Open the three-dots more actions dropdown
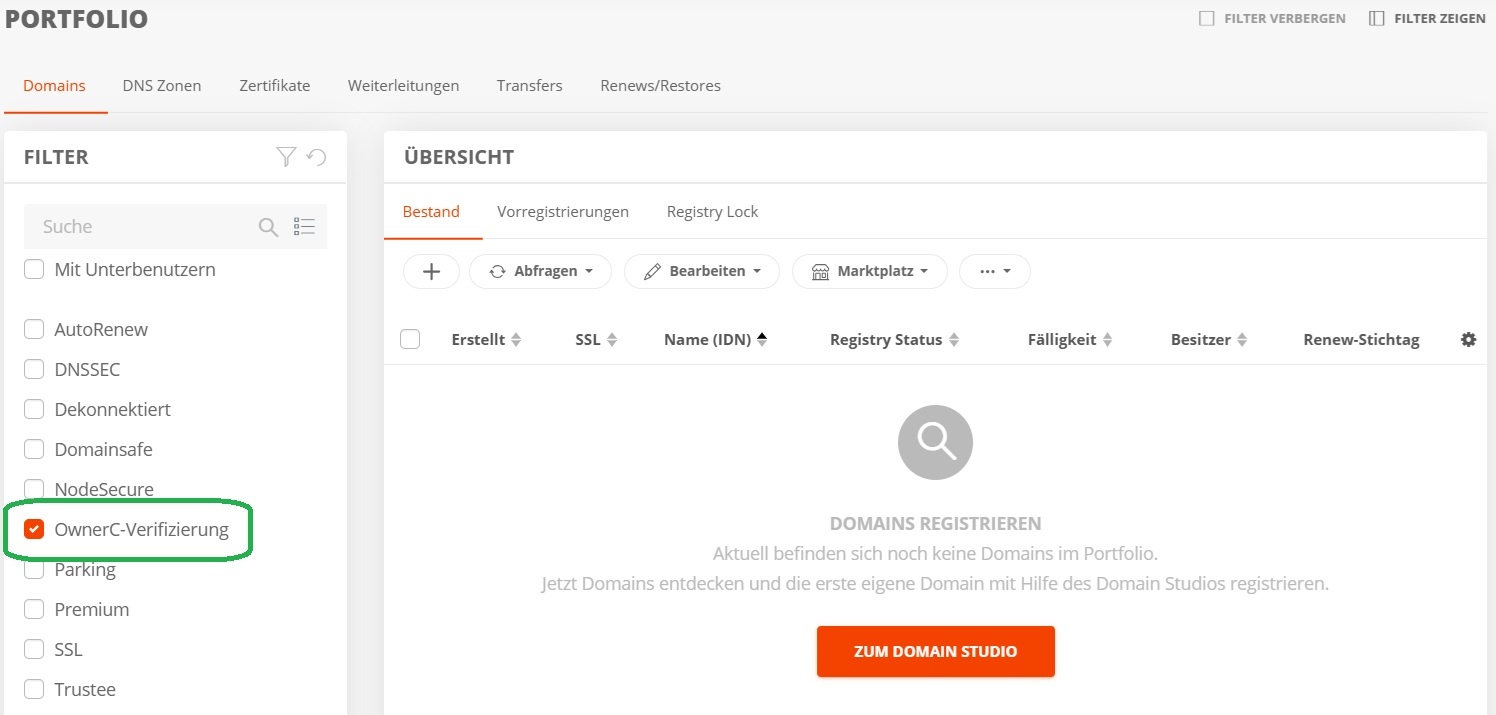The width and height of the screenshot is (1496, 715). click(995, 271)
